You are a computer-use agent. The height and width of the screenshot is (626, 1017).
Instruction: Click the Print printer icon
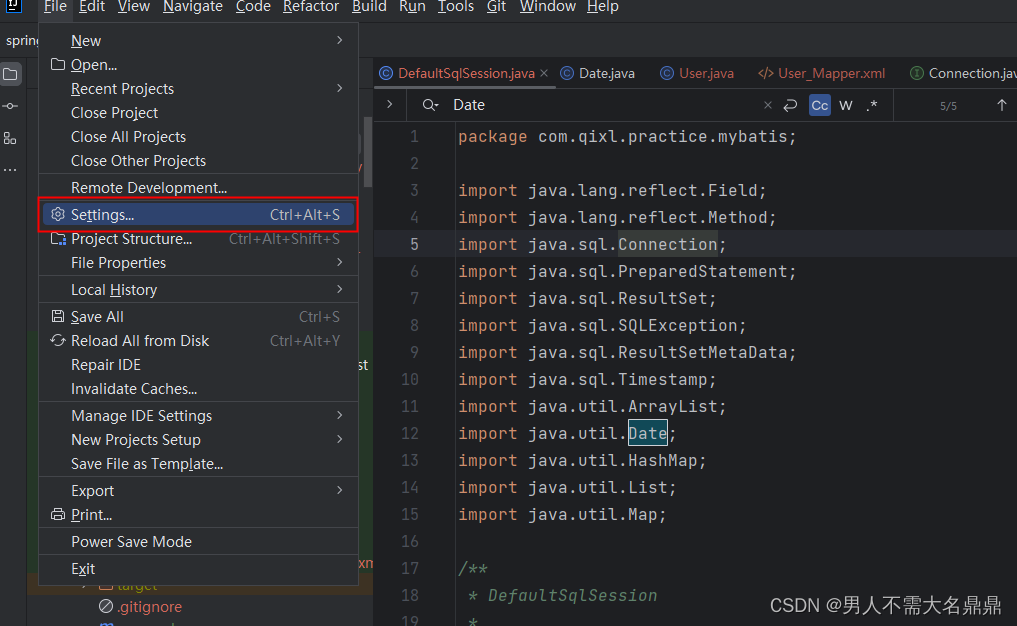click(58, 514)
